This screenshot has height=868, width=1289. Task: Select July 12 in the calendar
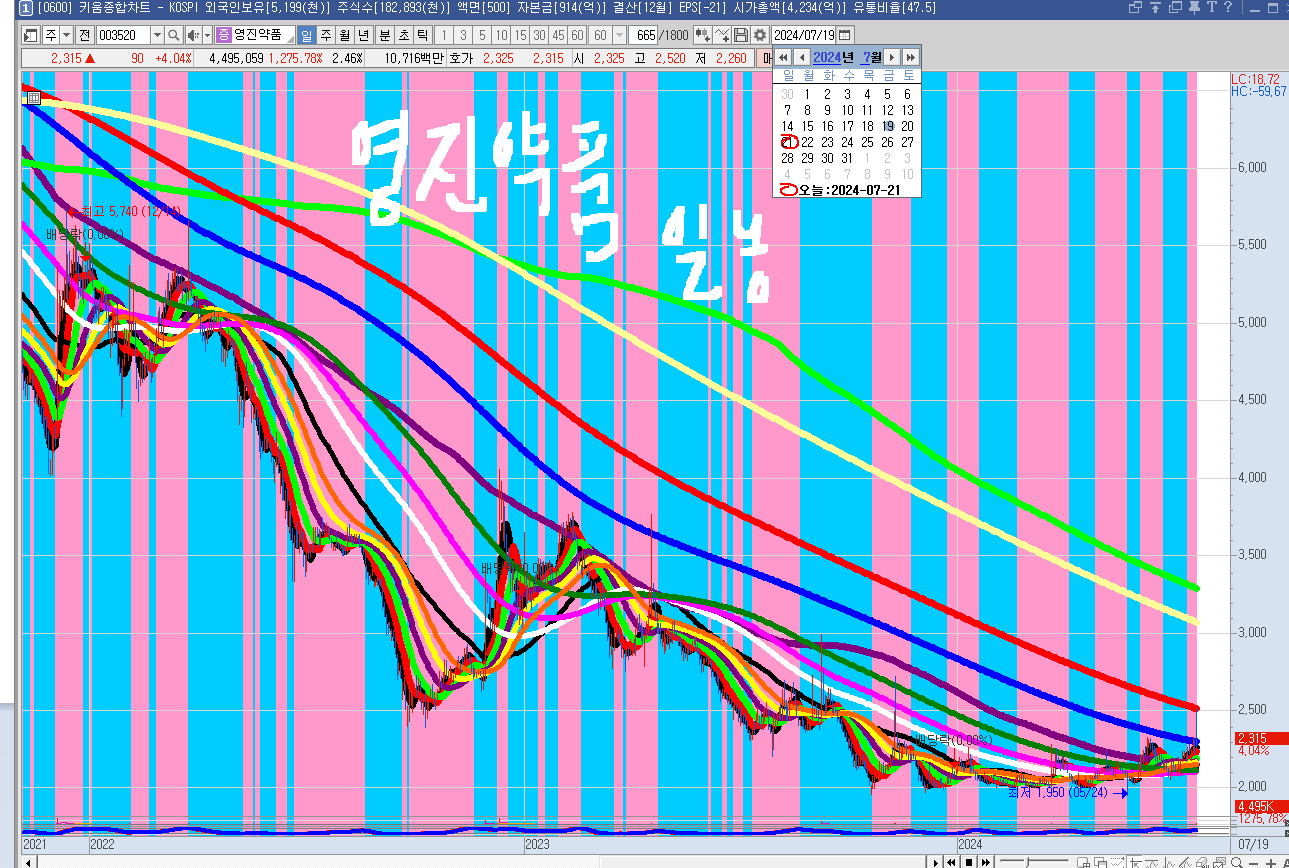pos(887,110)
